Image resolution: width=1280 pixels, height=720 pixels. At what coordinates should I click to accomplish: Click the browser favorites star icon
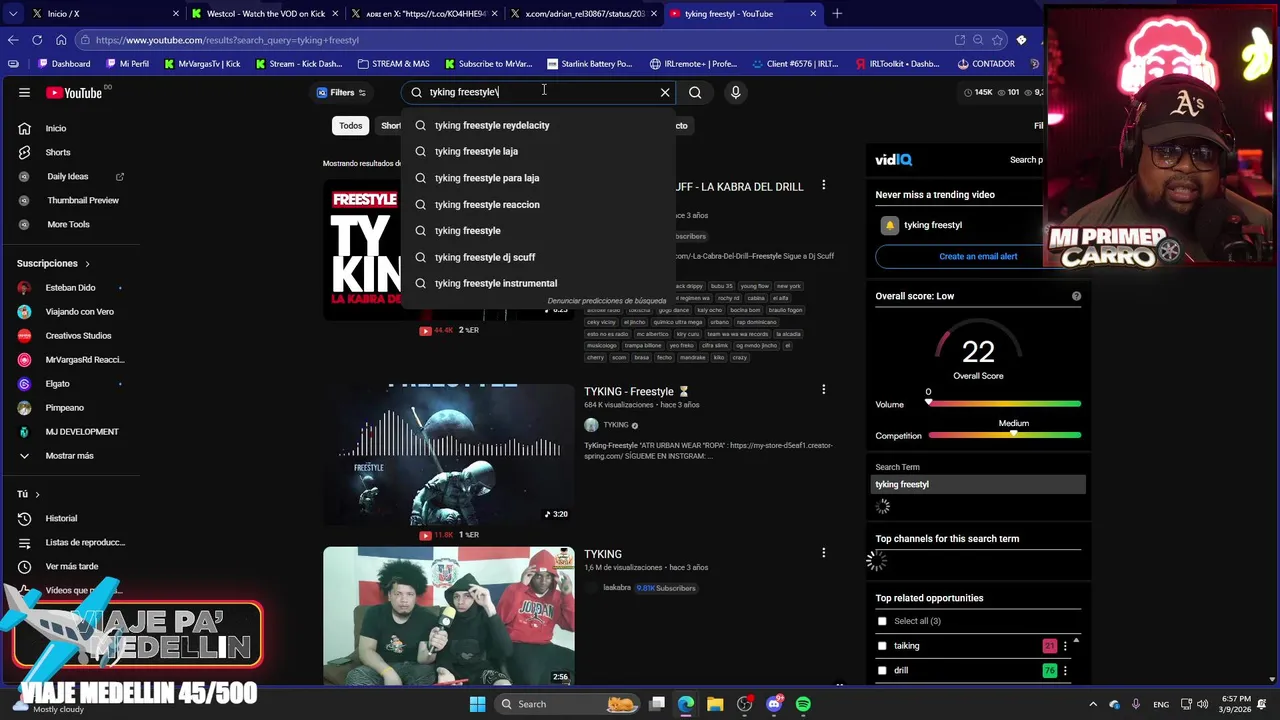pyautogui.click(x=997, y=40)
